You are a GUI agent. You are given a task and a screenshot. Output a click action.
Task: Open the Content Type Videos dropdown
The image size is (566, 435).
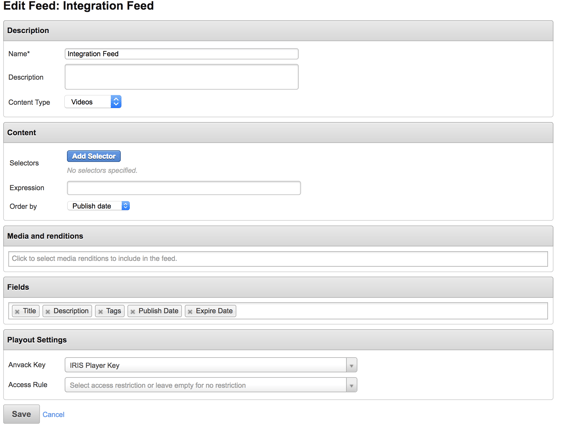pyautogui.click(x=93, y=102)
